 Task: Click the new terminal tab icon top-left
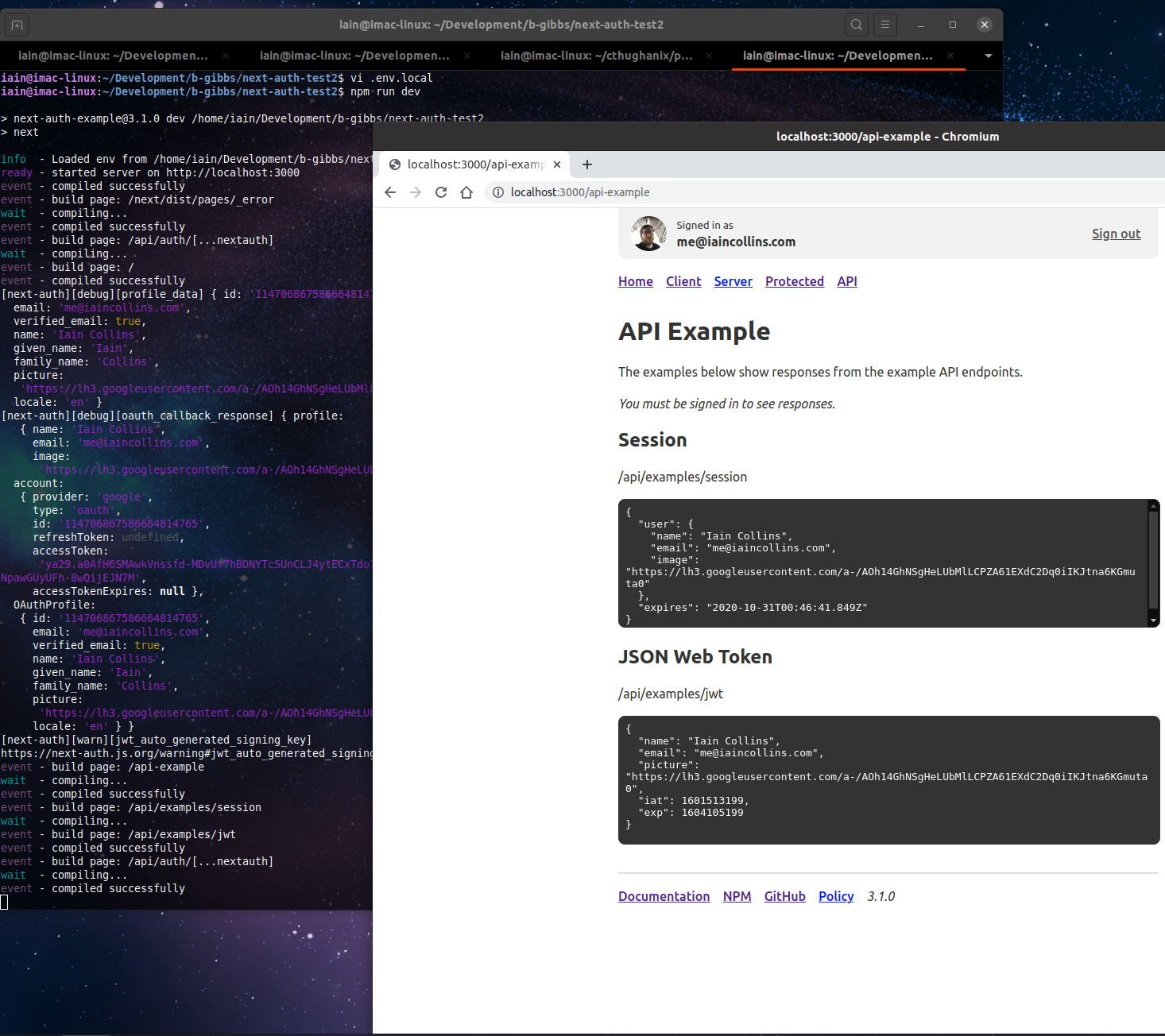coord(17,25)
